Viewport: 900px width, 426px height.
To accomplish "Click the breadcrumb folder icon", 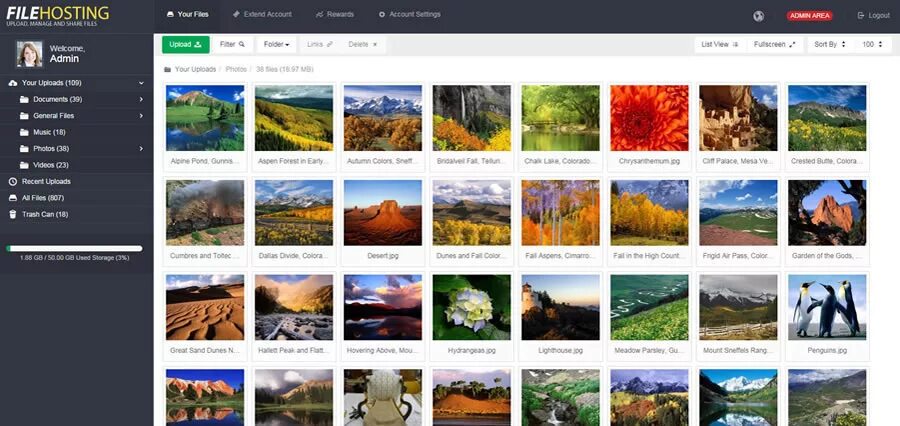I will click(168, 69).
